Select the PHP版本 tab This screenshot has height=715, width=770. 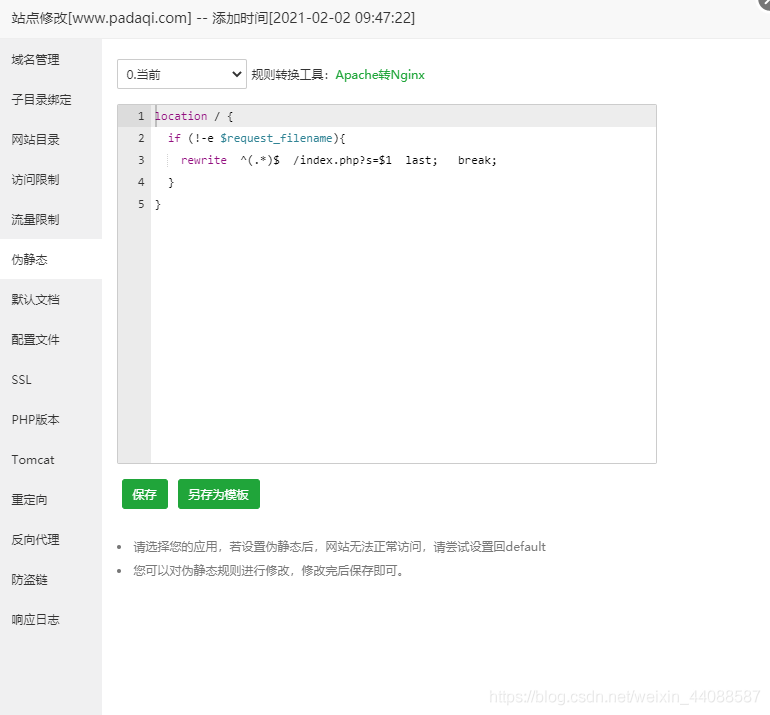36,420
